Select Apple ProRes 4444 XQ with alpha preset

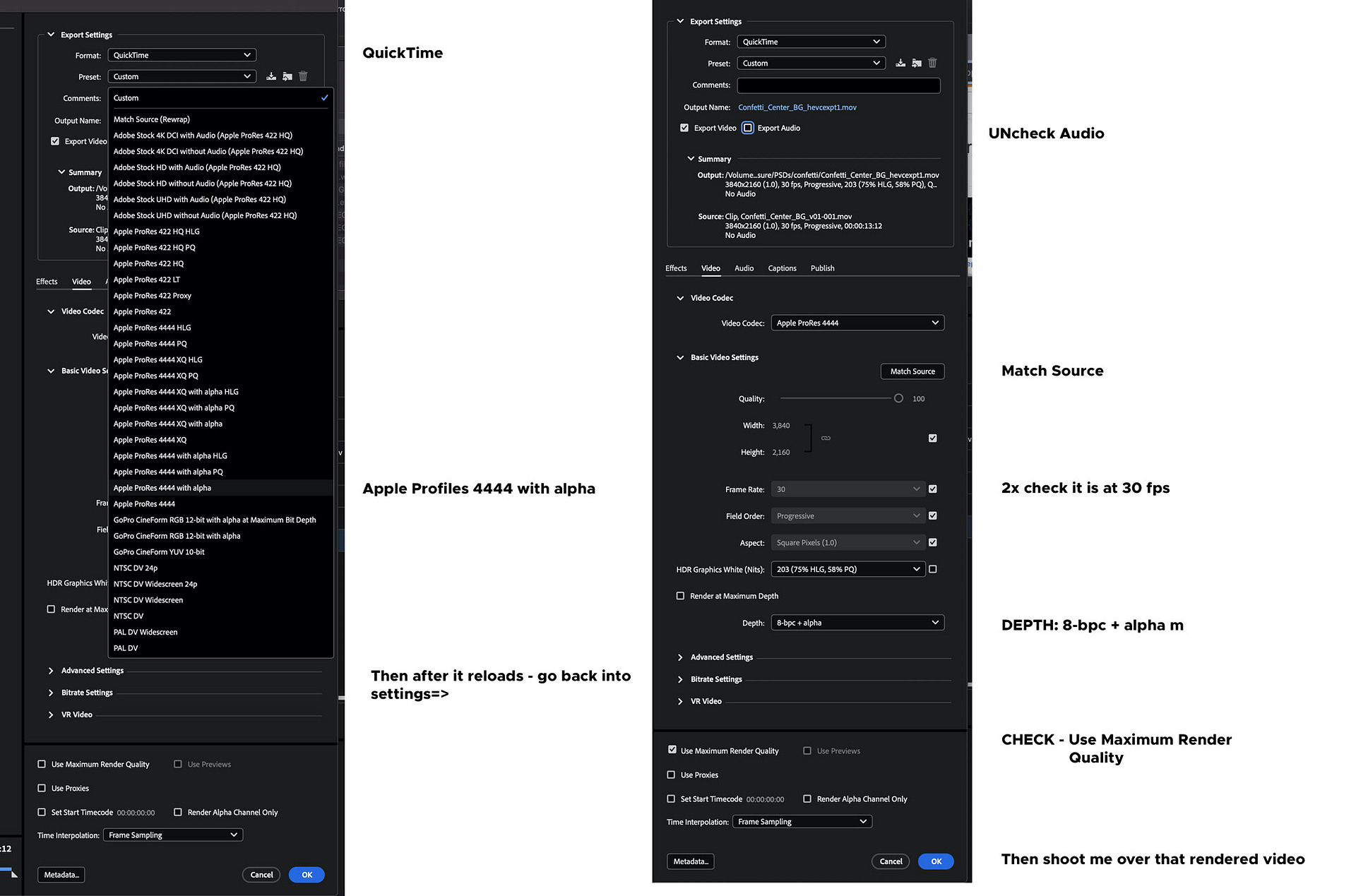pos(220,424)
